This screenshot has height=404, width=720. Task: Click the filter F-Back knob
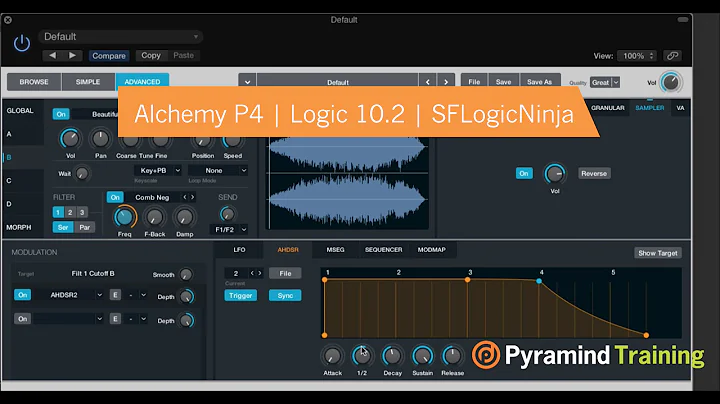click(155, 217)
